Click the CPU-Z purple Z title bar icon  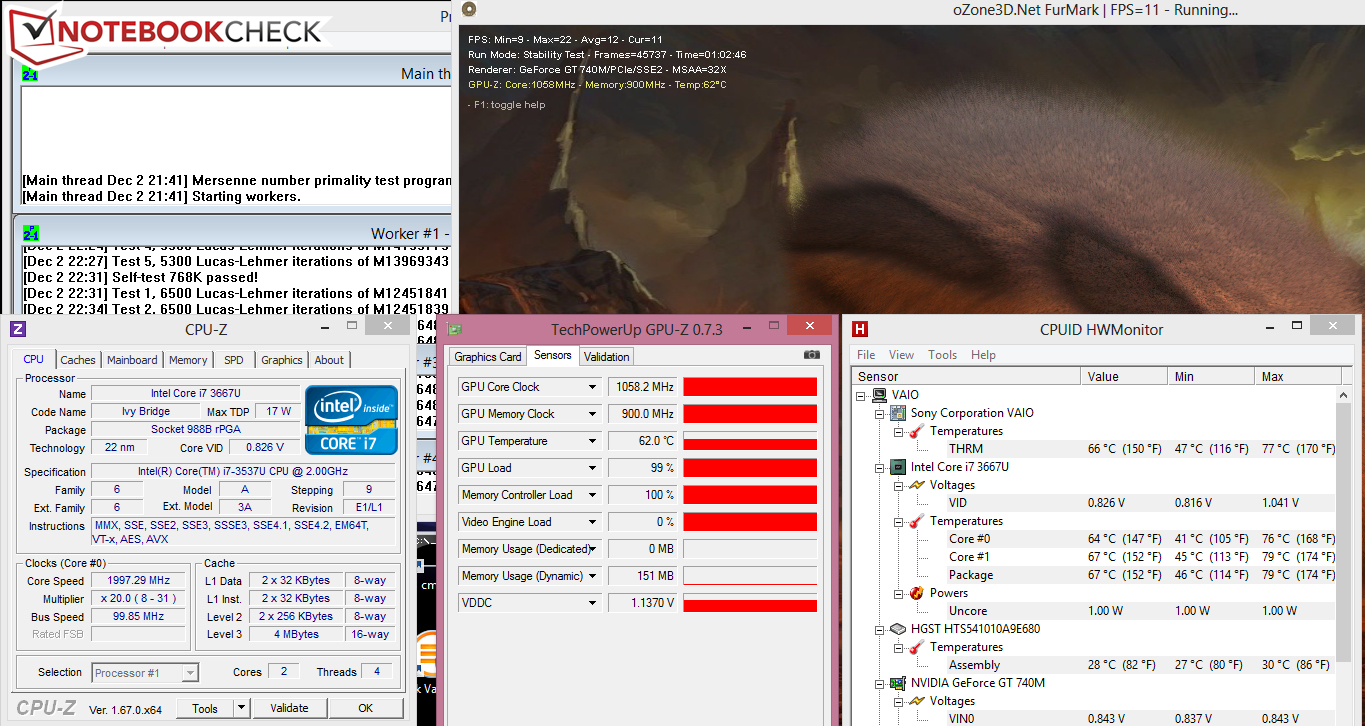18,329
